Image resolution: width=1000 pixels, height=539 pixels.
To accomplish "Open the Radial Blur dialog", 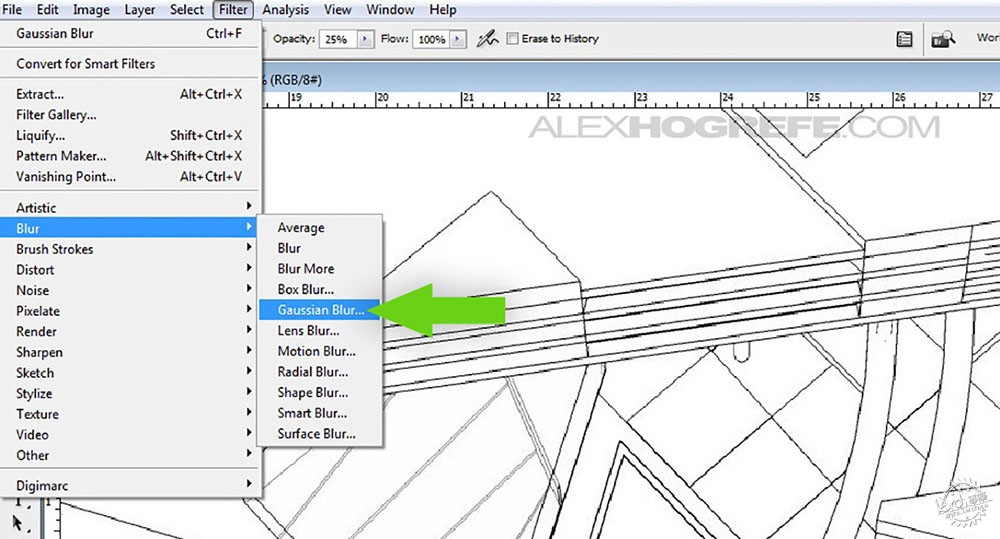I will pos(320,371).
